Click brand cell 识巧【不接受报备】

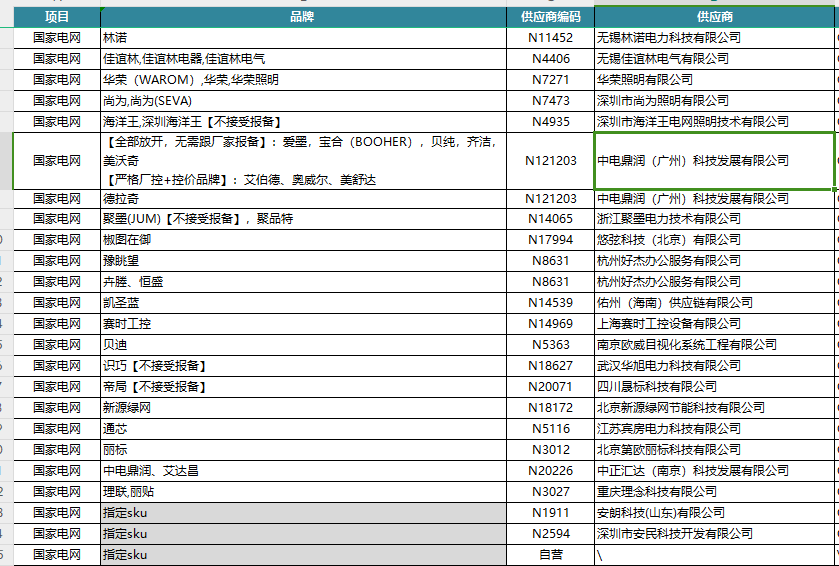[303, 365]
